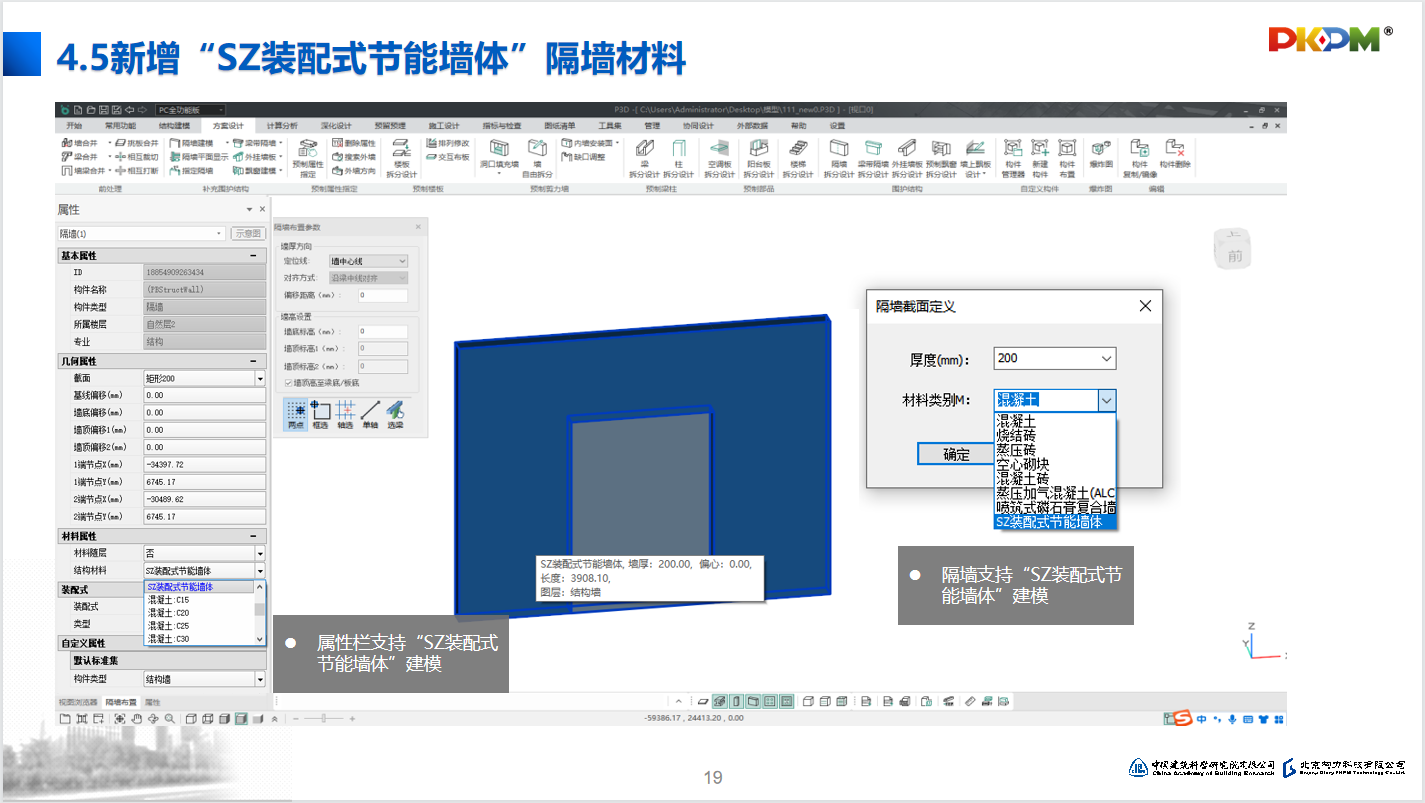Open 厚度(mm) dropdown in dialog
The width and height of the screenshot is (1425, 803).
(x=1105, y=358)
